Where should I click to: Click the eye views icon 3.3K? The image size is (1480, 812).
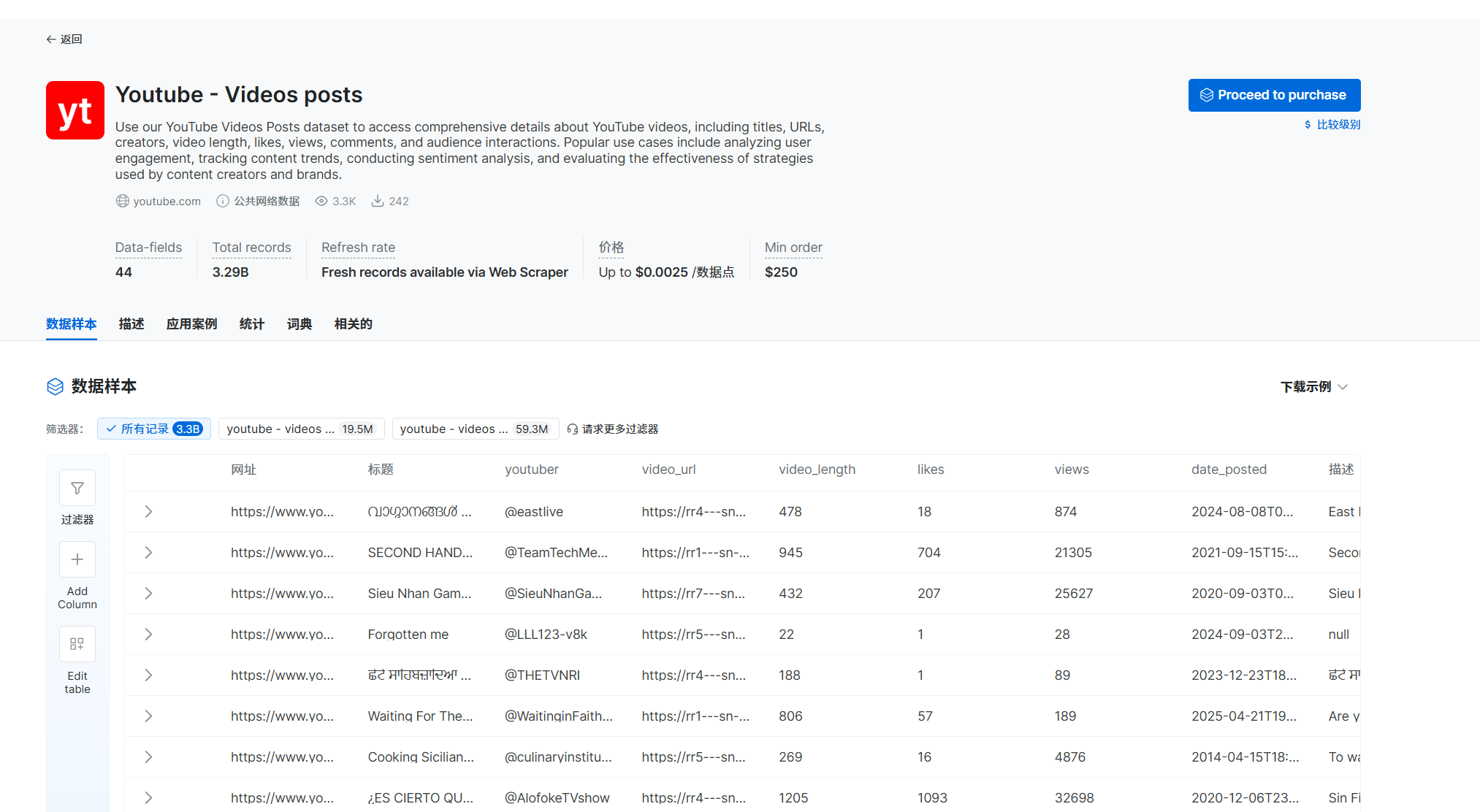(x=321, y=201)
